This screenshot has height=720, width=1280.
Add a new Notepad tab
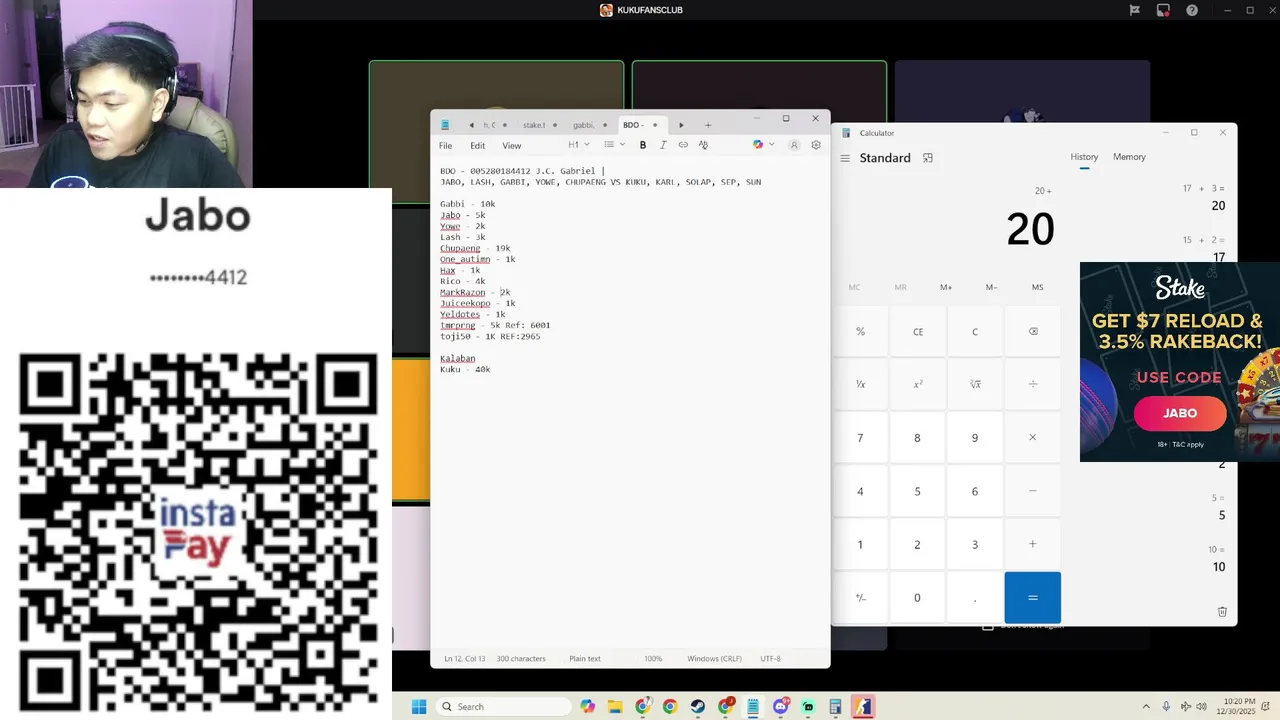[708, 125]
